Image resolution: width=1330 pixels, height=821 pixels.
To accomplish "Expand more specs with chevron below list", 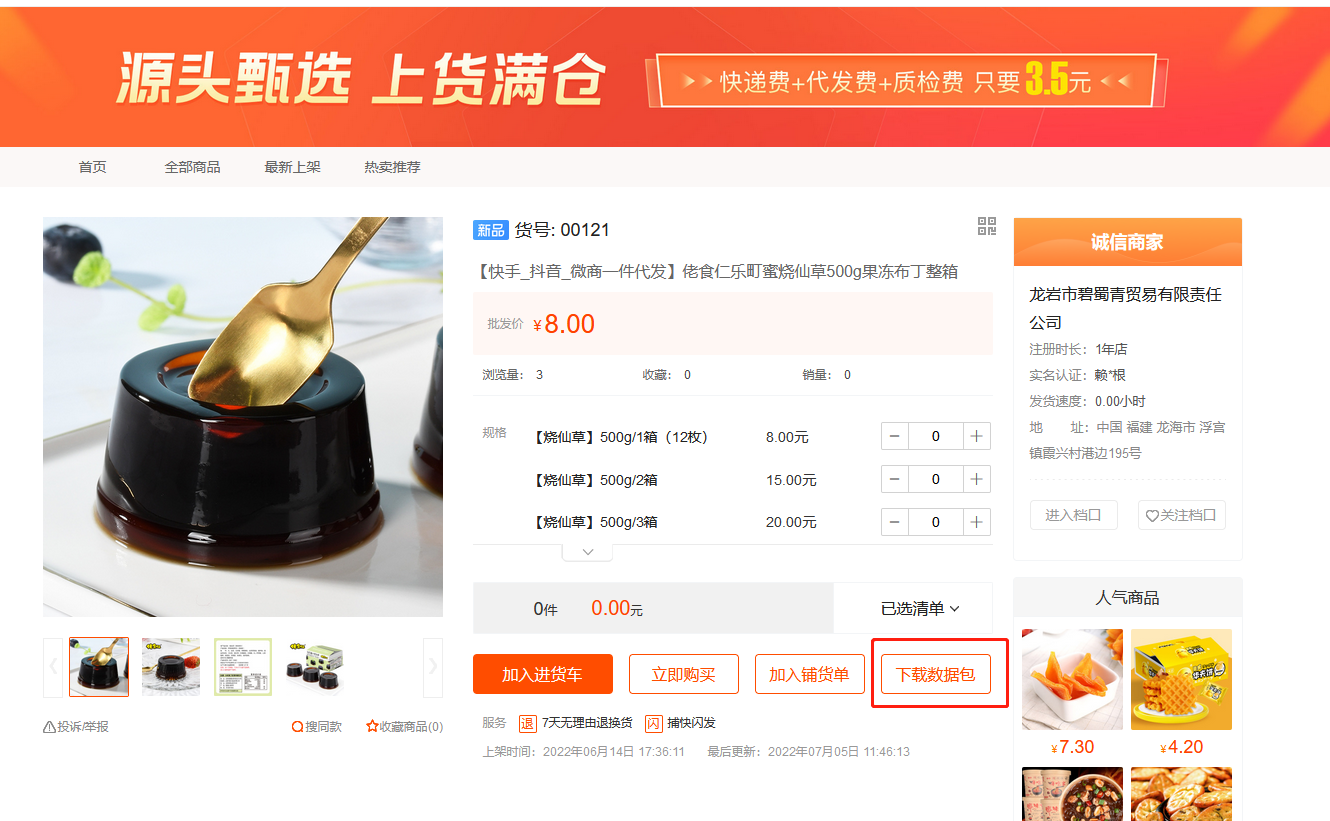I will point(588,551).
